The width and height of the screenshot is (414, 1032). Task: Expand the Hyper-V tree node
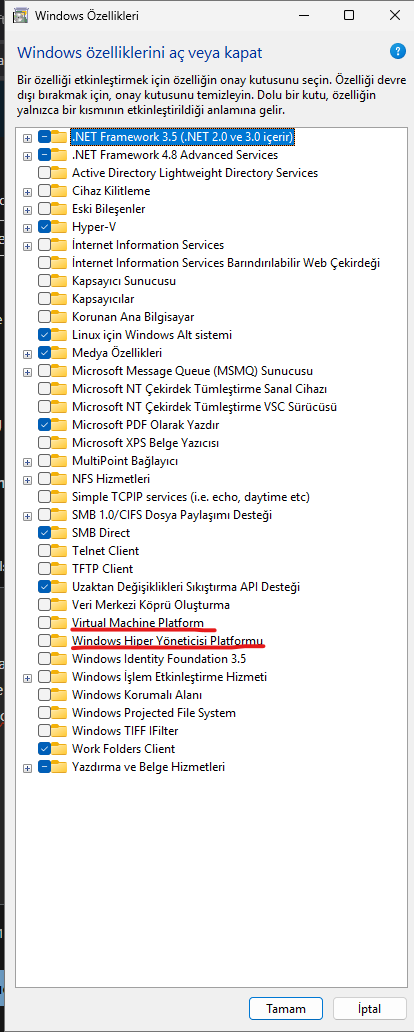(x=27, y=228)
